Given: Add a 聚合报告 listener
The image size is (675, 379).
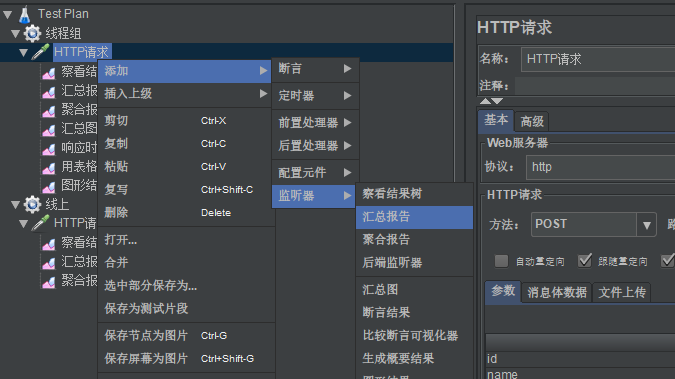Looking at the screenshot, I should tap(414, 239).
